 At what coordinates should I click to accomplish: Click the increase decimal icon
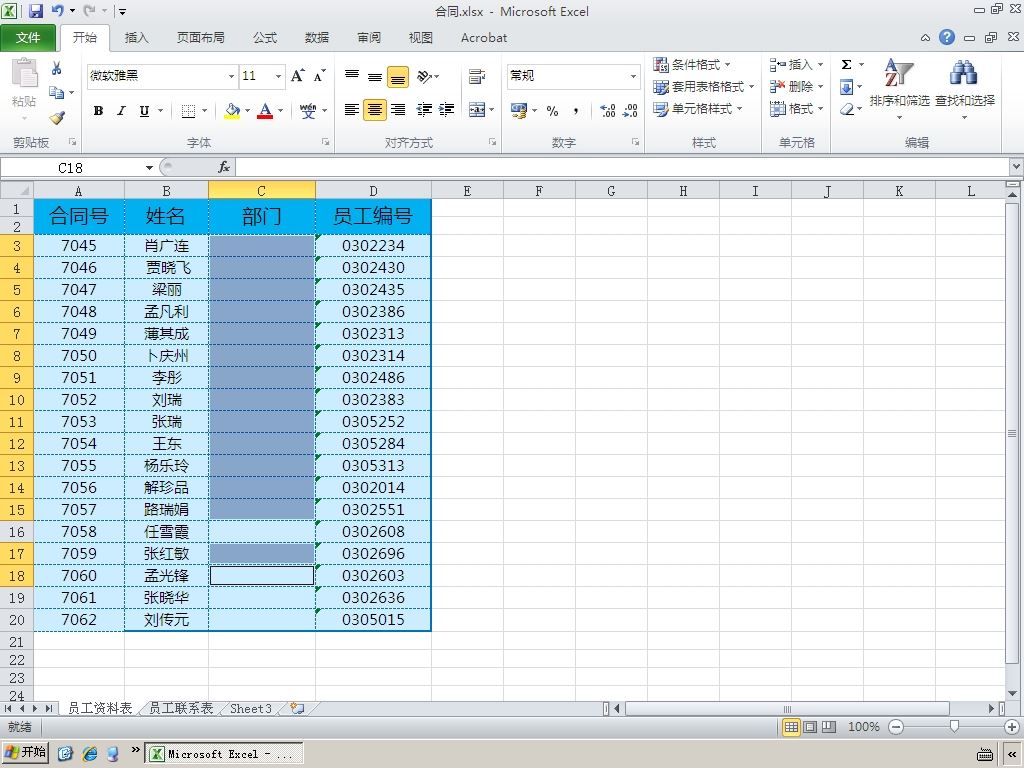[607, 110]
